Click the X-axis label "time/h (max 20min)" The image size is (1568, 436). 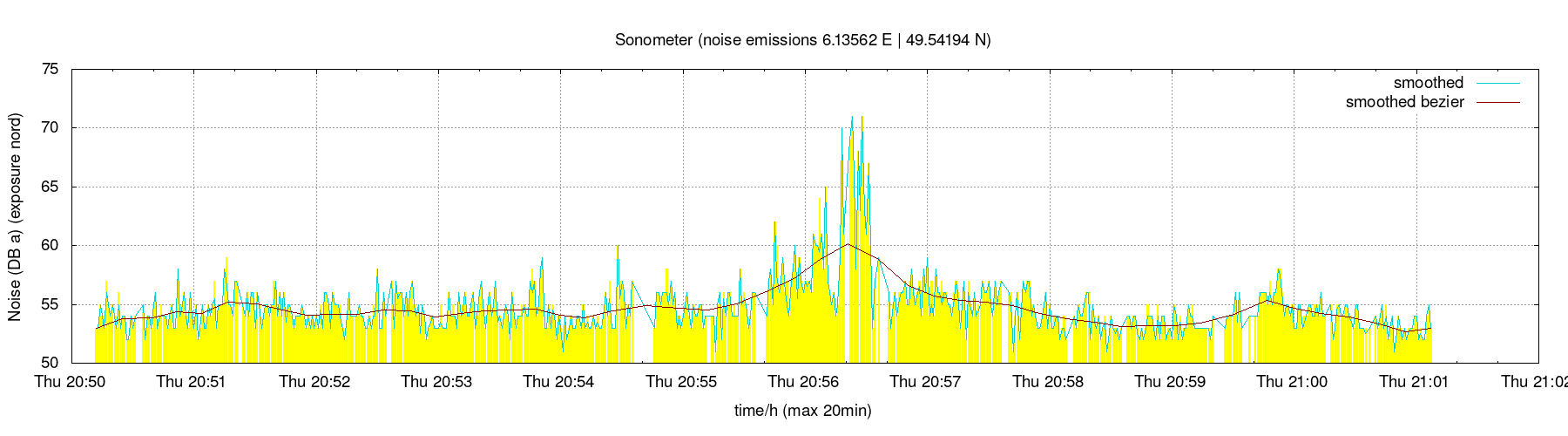click(802, 410)
